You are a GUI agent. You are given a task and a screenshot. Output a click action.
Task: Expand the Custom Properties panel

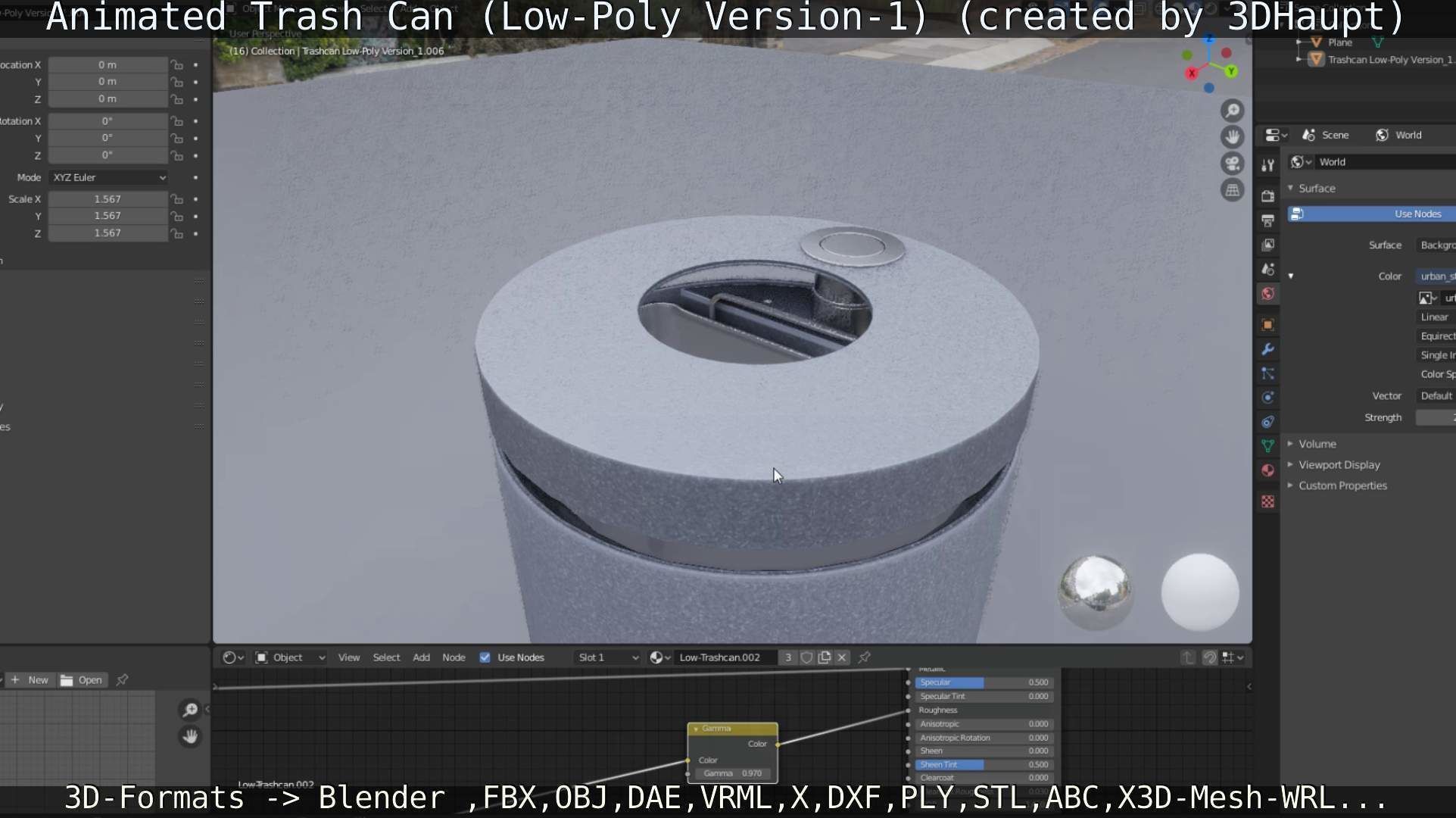coord(1291,485)
